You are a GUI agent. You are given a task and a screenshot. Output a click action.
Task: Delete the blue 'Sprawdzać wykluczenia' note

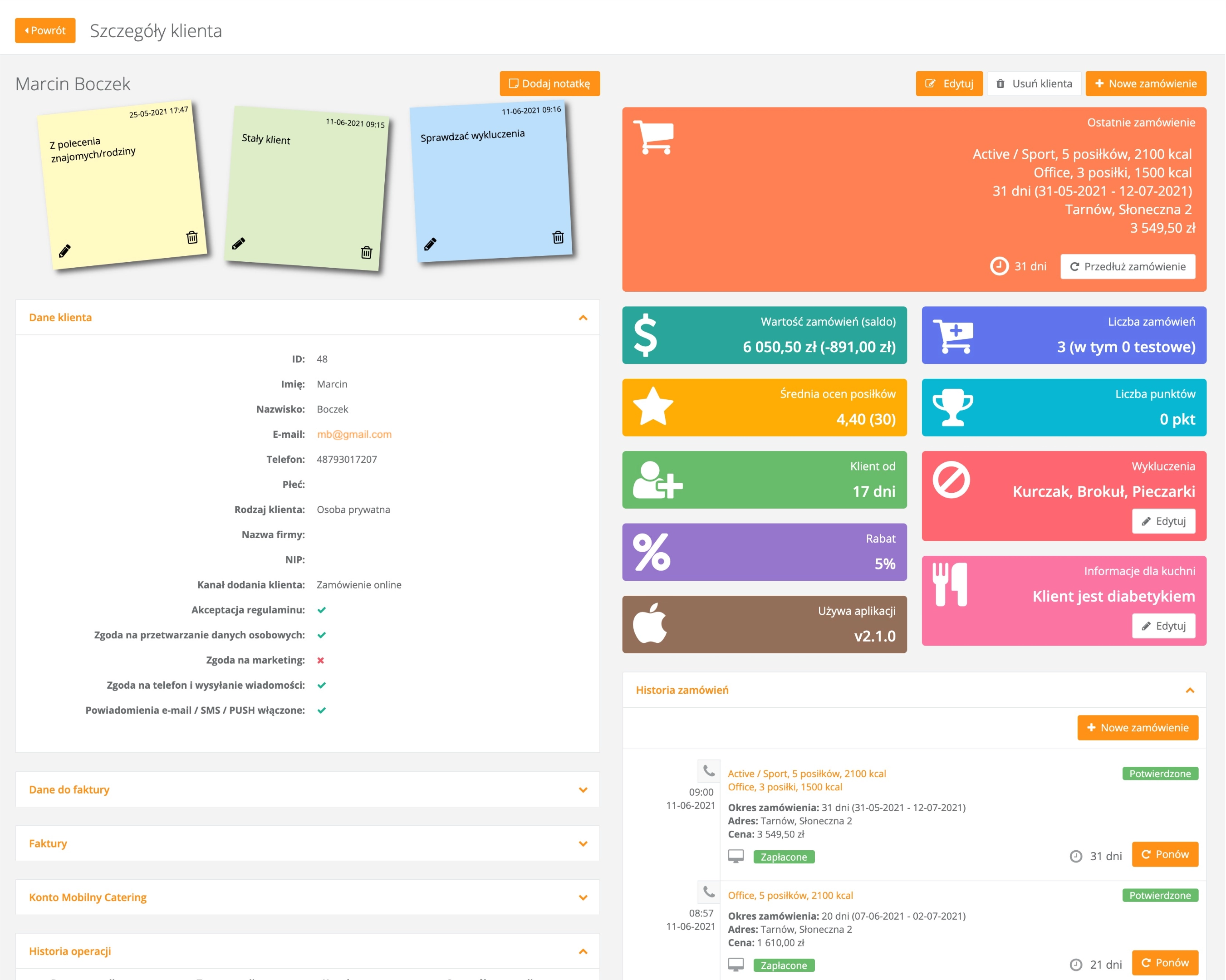point(559,237)
